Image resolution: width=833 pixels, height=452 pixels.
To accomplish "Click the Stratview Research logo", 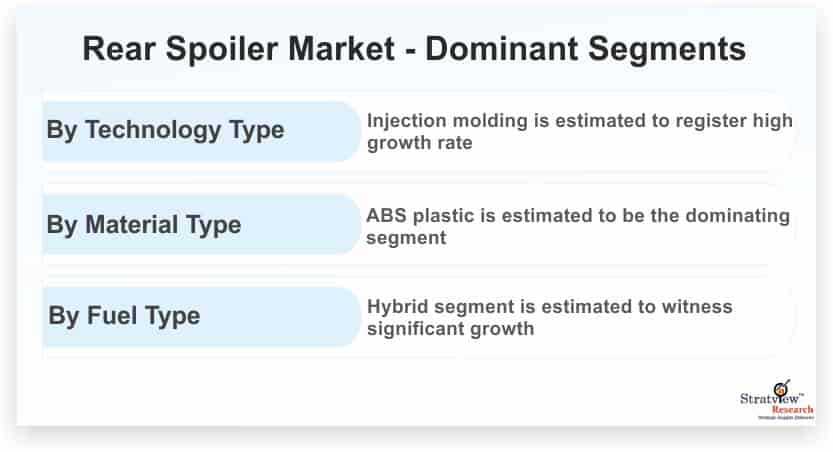I will 777,400.
